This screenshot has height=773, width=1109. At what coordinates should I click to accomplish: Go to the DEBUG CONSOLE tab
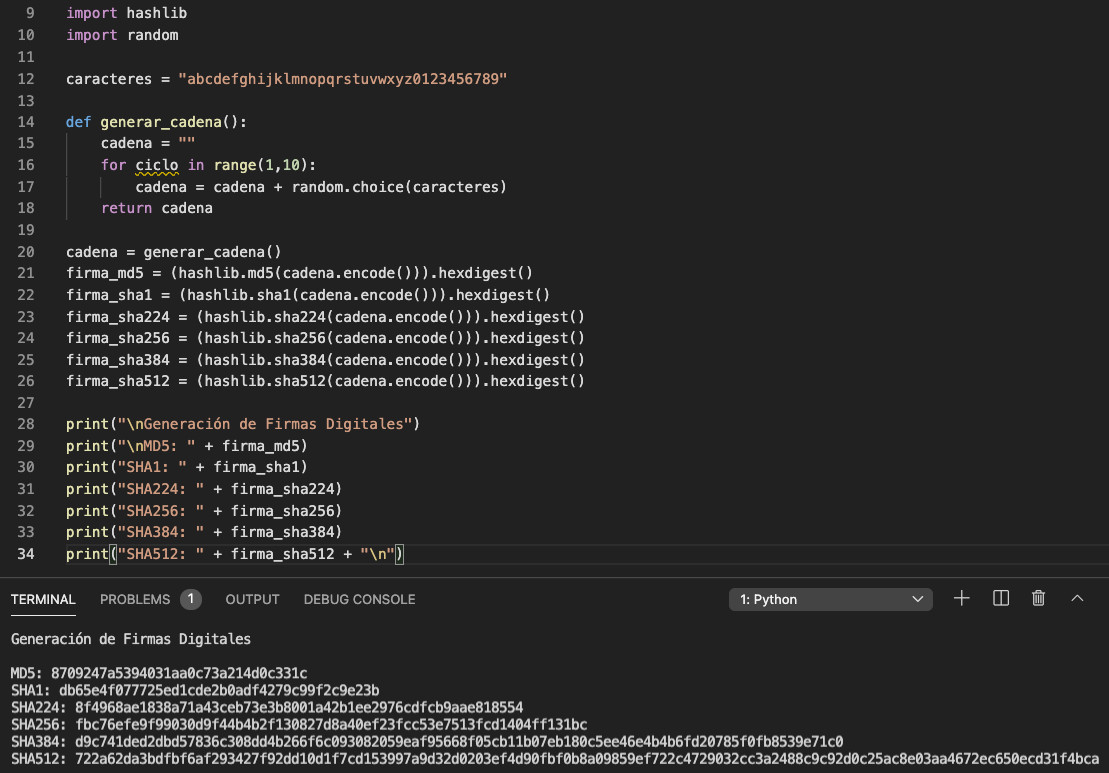tap(359, 599)
